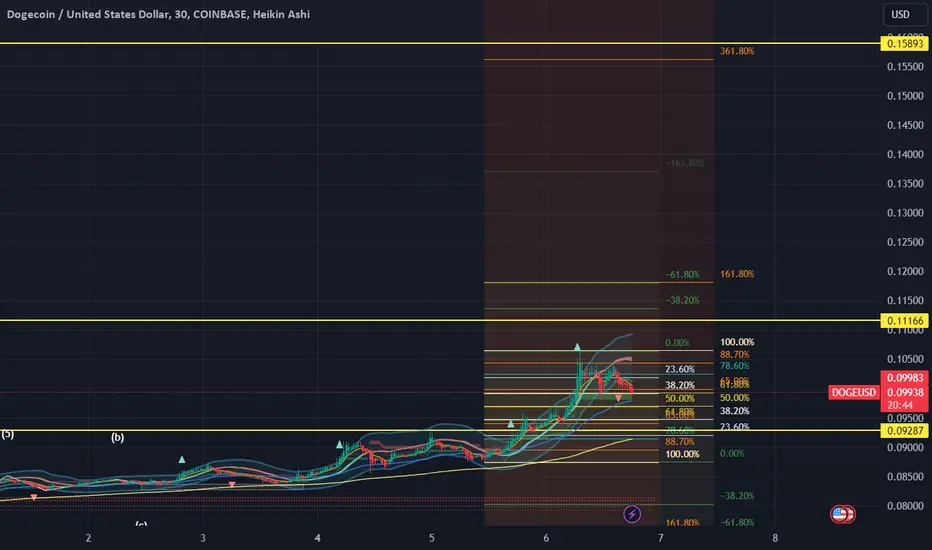Click the 0.15500 price scale value
Viewport: 932px width, 550px height.
905,67
